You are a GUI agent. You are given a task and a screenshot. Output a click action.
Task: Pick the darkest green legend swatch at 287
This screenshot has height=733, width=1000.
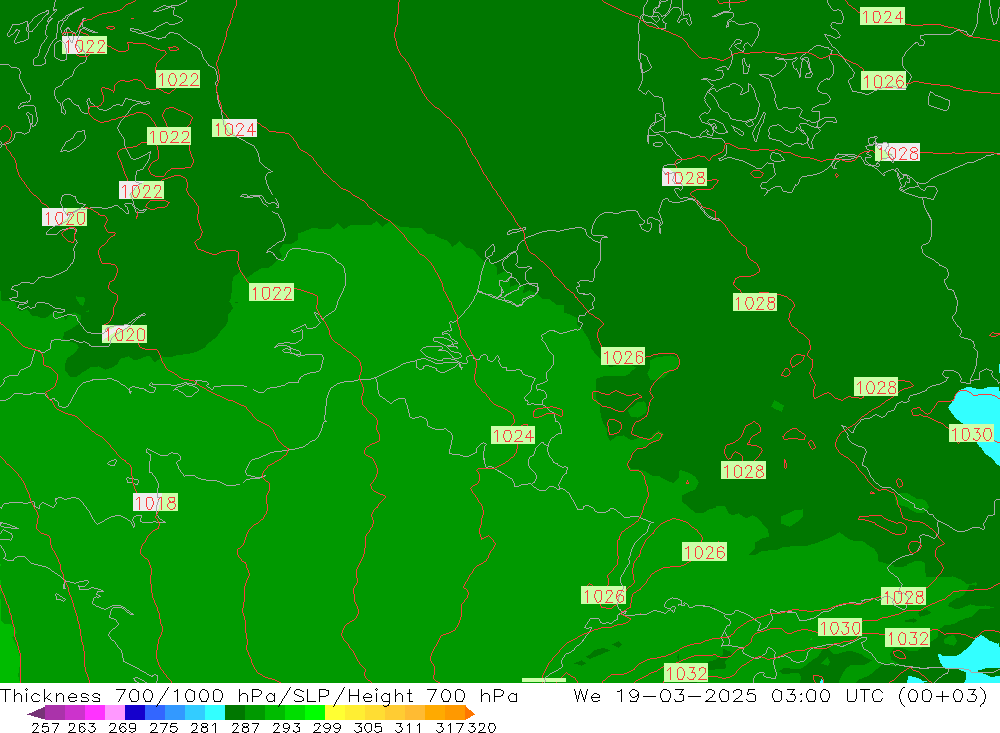point(235,713)
